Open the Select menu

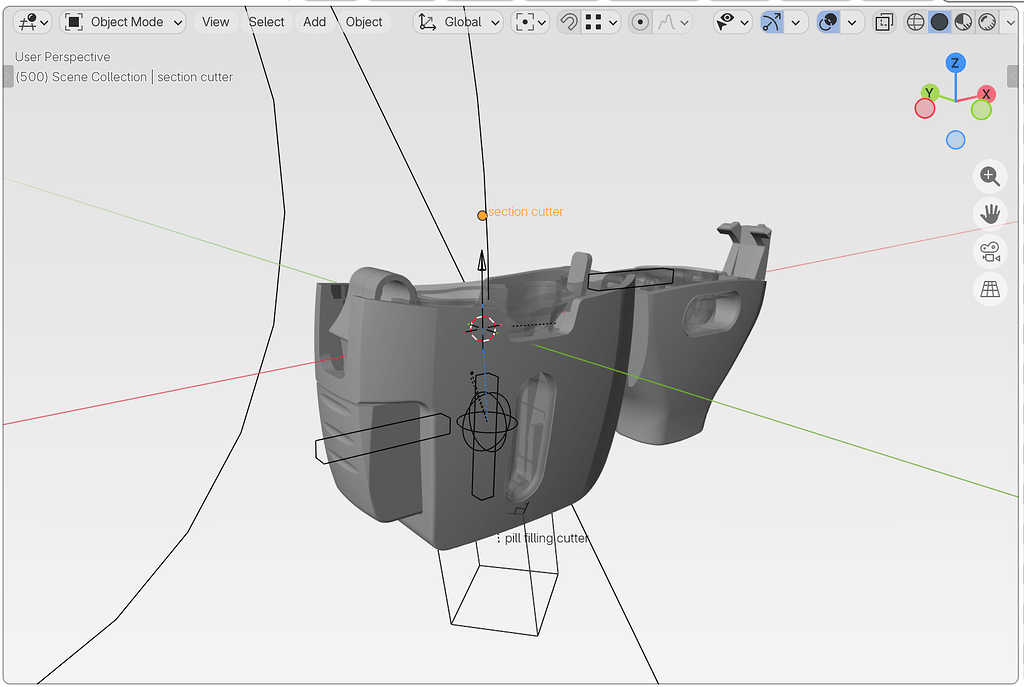coord(266,22)
